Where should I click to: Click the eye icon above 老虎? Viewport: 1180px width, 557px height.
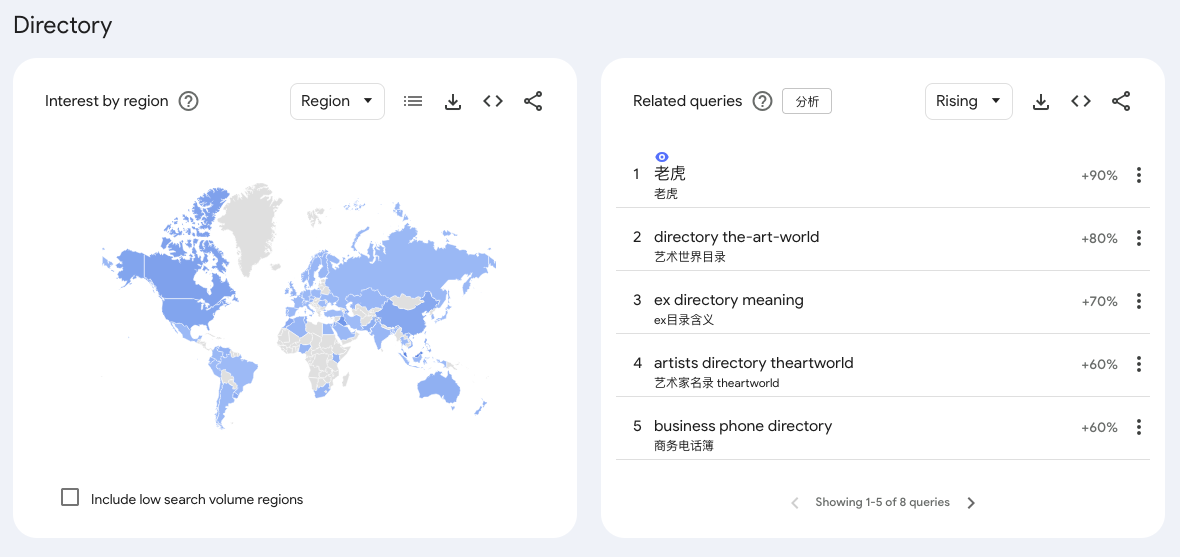tap(661, 157)
